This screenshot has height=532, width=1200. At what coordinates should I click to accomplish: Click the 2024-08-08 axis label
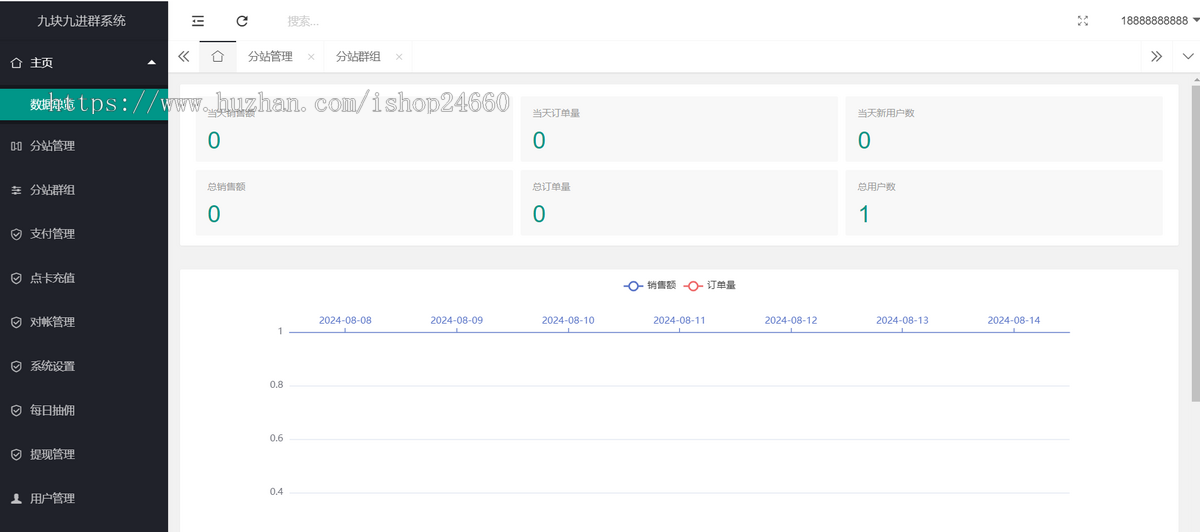[345, 320]
